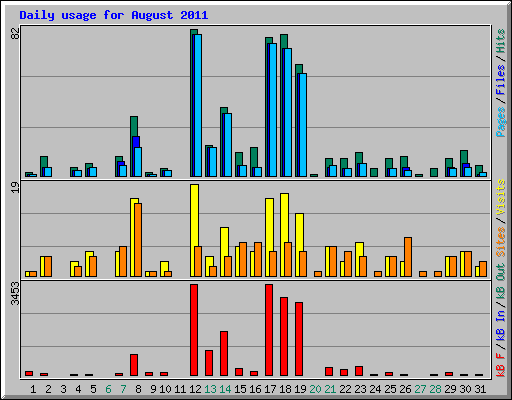
Task: Click day label 2 on axis
Action: click(48, 389)
